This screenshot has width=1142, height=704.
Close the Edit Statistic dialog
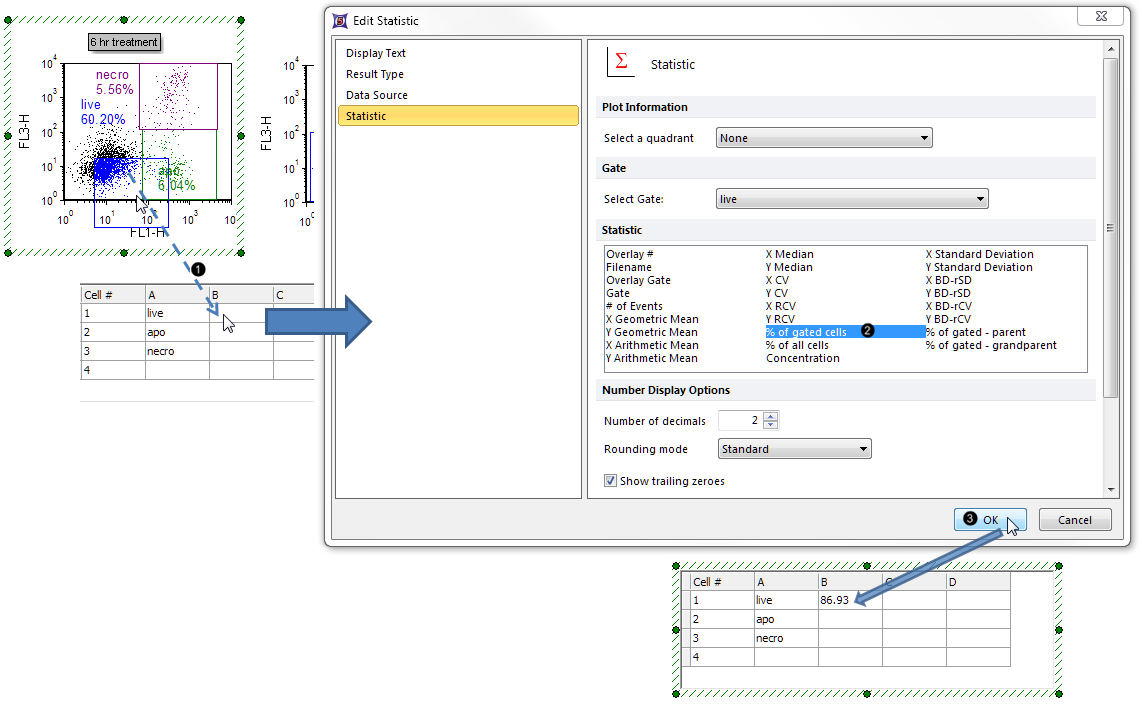(x=1106, y=18)
